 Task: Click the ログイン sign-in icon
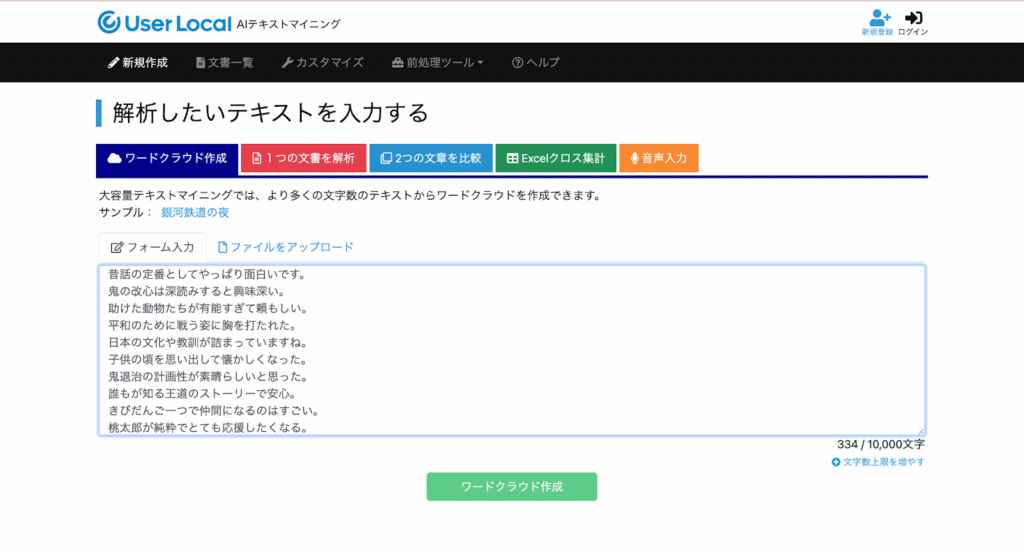pos(913,18)
